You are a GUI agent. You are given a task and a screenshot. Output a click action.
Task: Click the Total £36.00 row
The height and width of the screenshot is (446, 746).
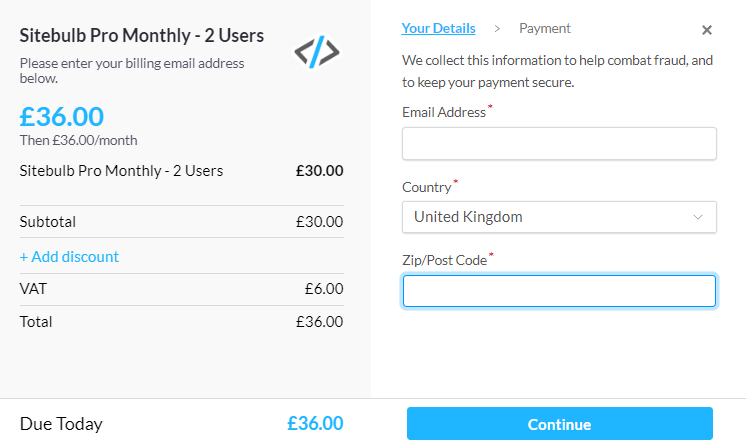point(181,322)
